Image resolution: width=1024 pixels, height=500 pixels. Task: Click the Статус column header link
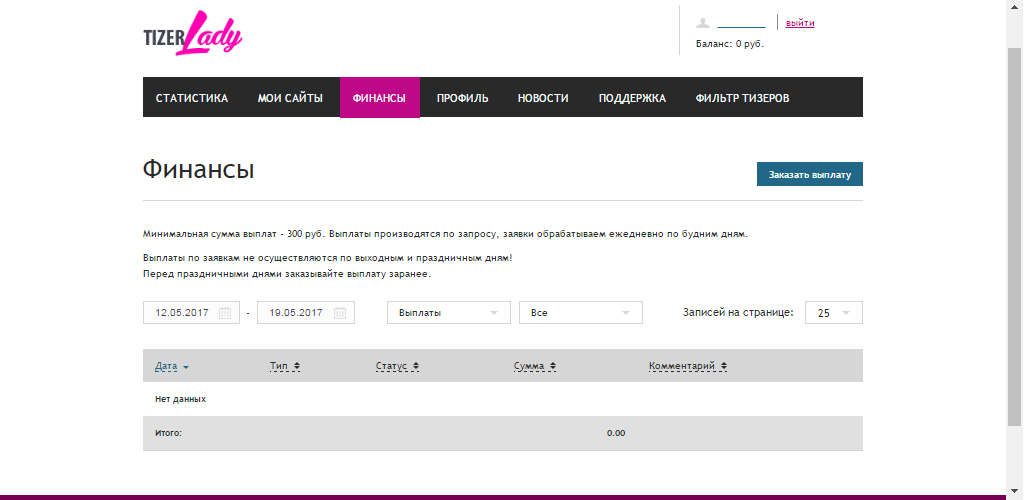(x=392, y=366)
